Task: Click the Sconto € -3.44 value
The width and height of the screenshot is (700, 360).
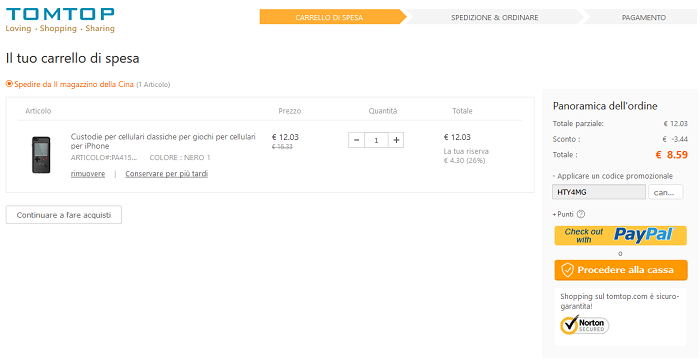Action: point(675,139)
